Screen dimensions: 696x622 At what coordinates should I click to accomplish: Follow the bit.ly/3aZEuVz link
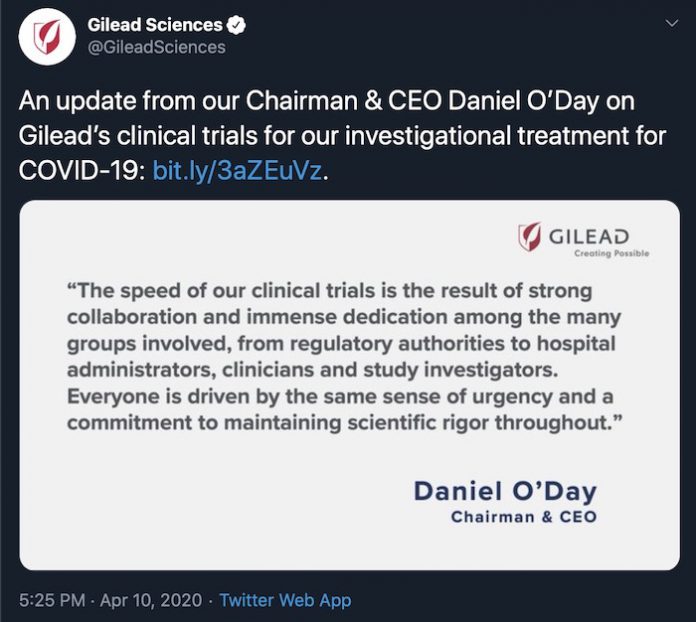click(x=237, y=171)
